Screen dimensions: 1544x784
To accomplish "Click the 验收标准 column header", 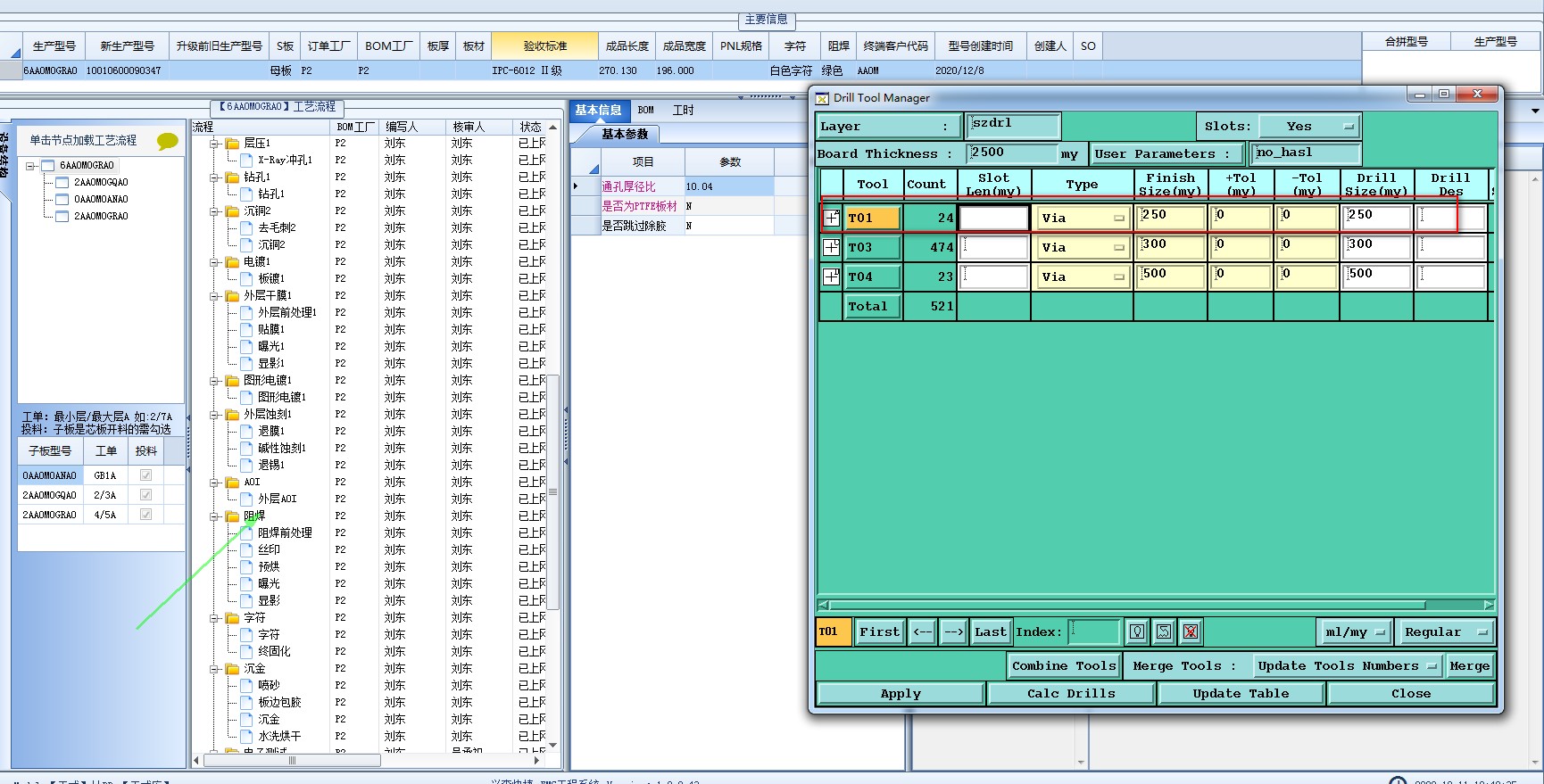I will [x=544, y=46].
